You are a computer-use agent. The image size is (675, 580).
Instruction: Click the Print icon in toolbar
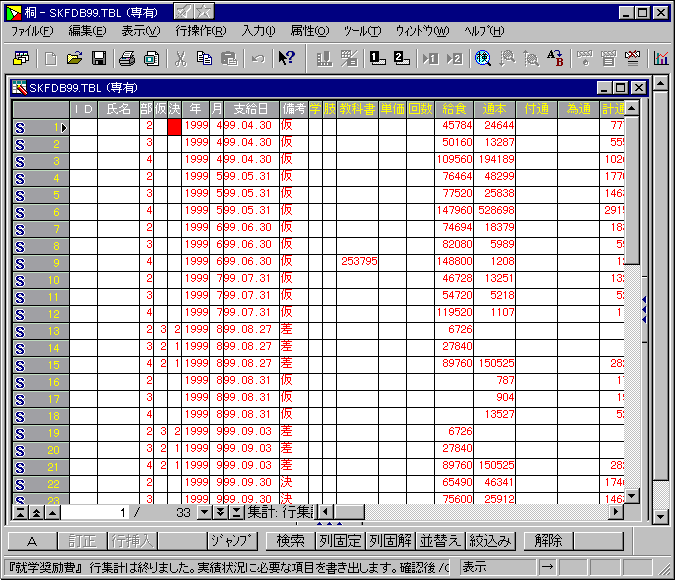tap(127, 58)
